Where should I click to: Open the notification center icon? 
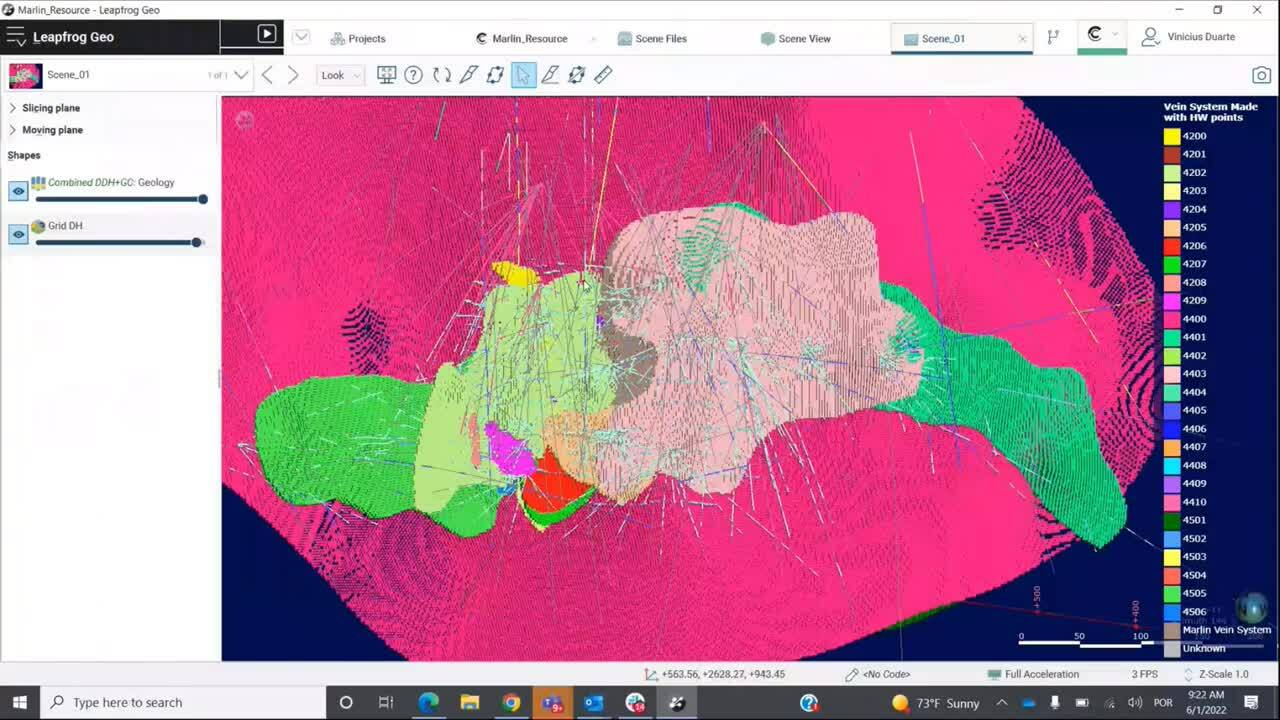coord(1251,702)
